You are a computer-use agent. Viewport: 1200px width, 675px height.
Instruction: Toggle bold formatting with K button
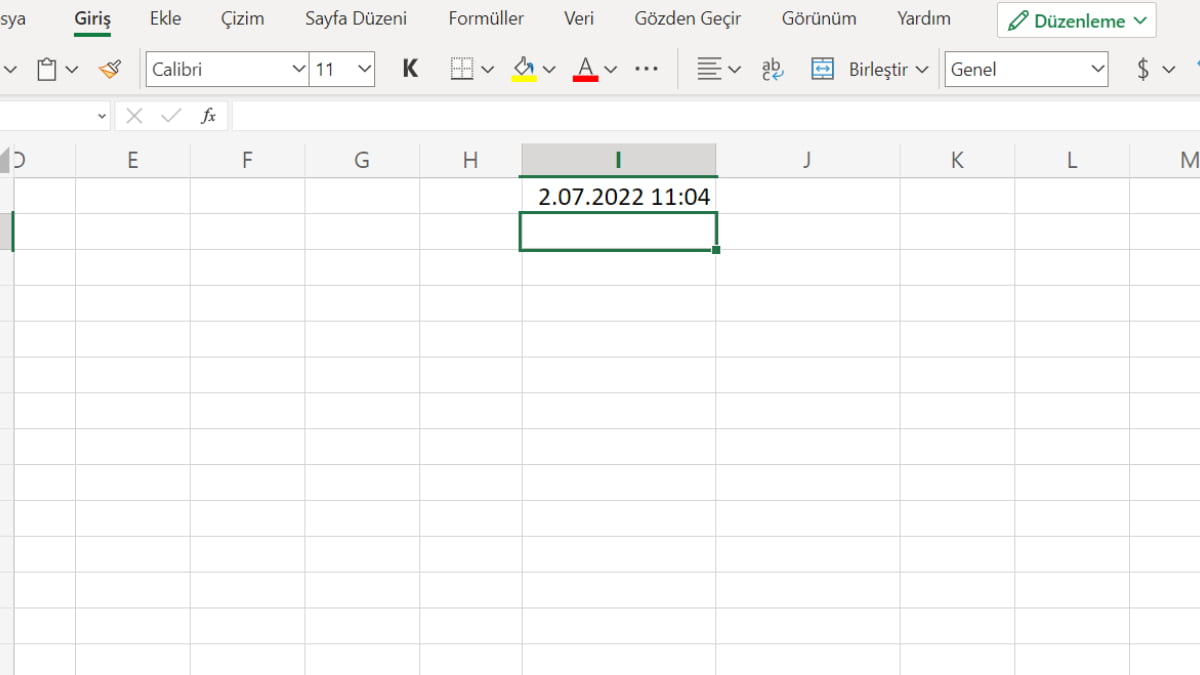pyautogui.click(x=409, y=69)
